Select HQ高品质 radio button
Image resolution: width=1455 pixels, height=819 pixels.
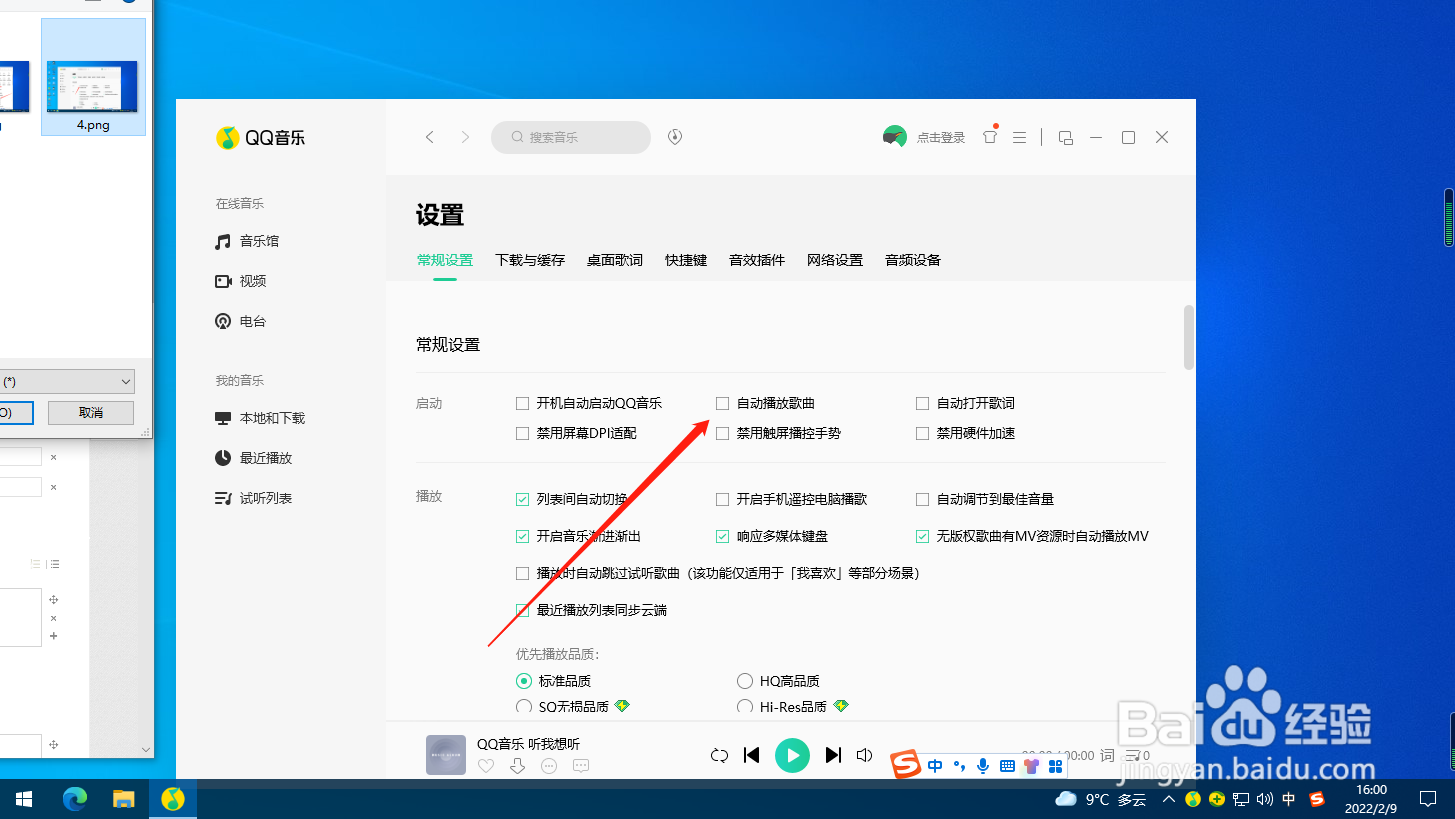[744, 681]
